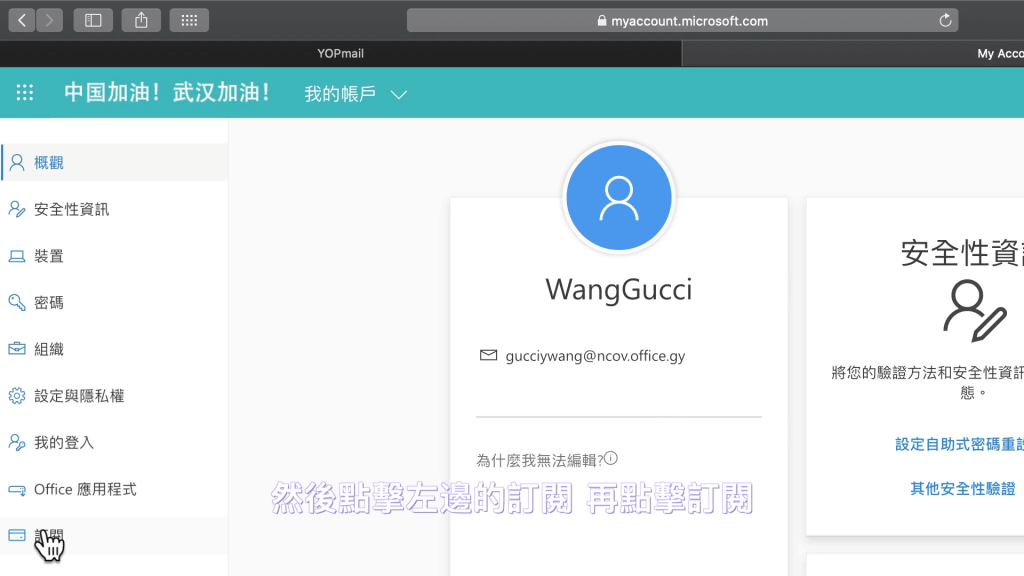Click the 為什麼我無法編輯? text

[539, 460]
